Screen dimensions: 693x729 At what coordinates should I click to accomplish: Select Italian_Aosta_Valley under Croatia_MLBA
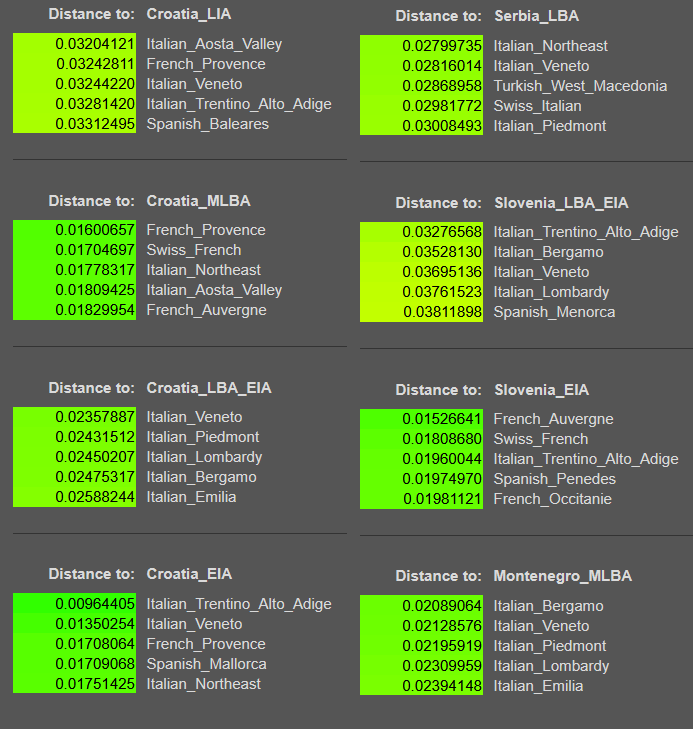pyautogui.click(x=214, y=290)
